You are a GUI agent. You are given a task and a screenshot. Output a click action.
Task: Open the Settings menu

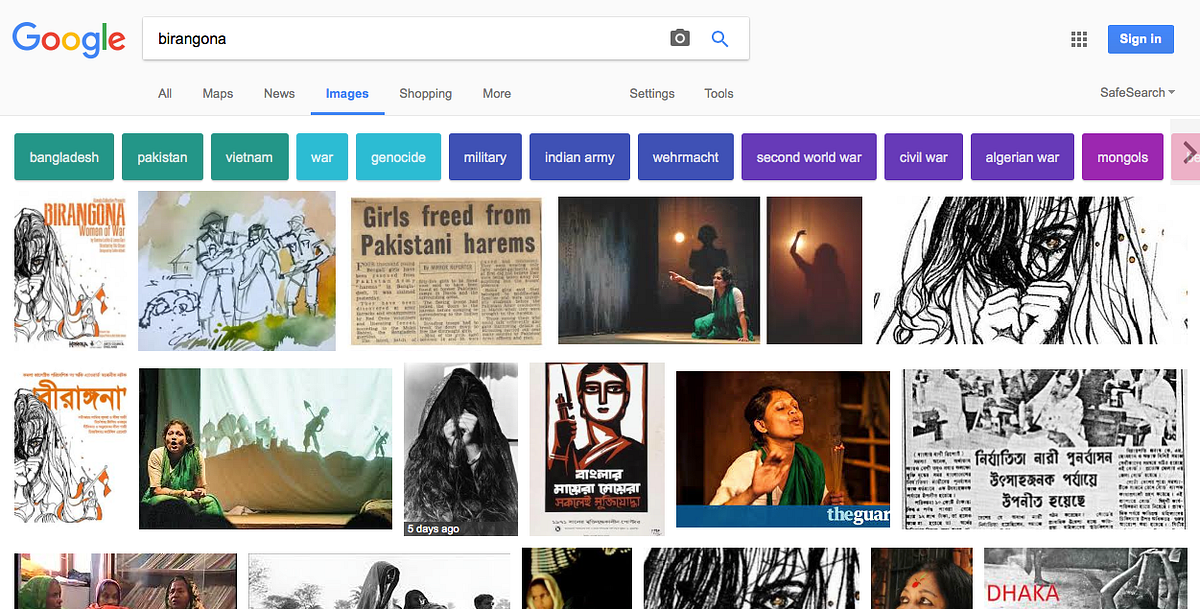(x=652, y=93)
